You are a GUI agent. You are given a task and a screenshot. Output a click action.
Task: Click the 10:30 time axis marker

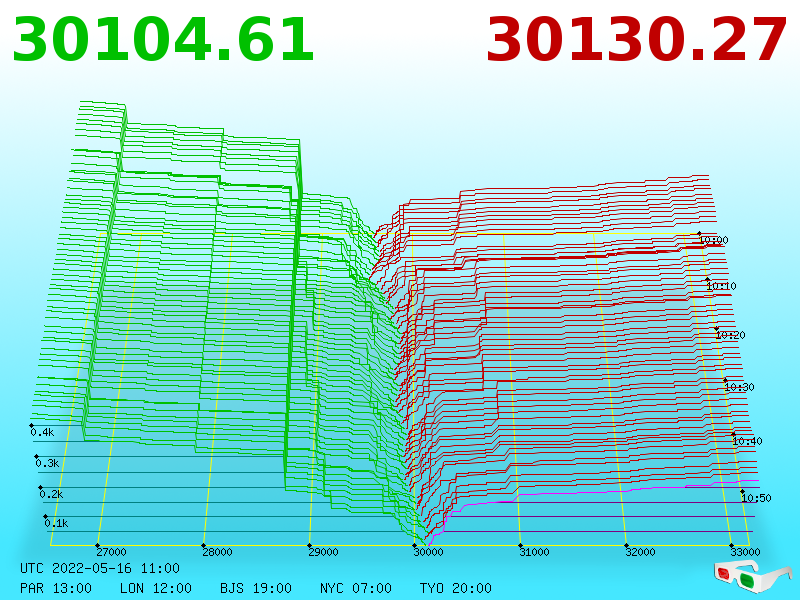[x=739, y=387]
